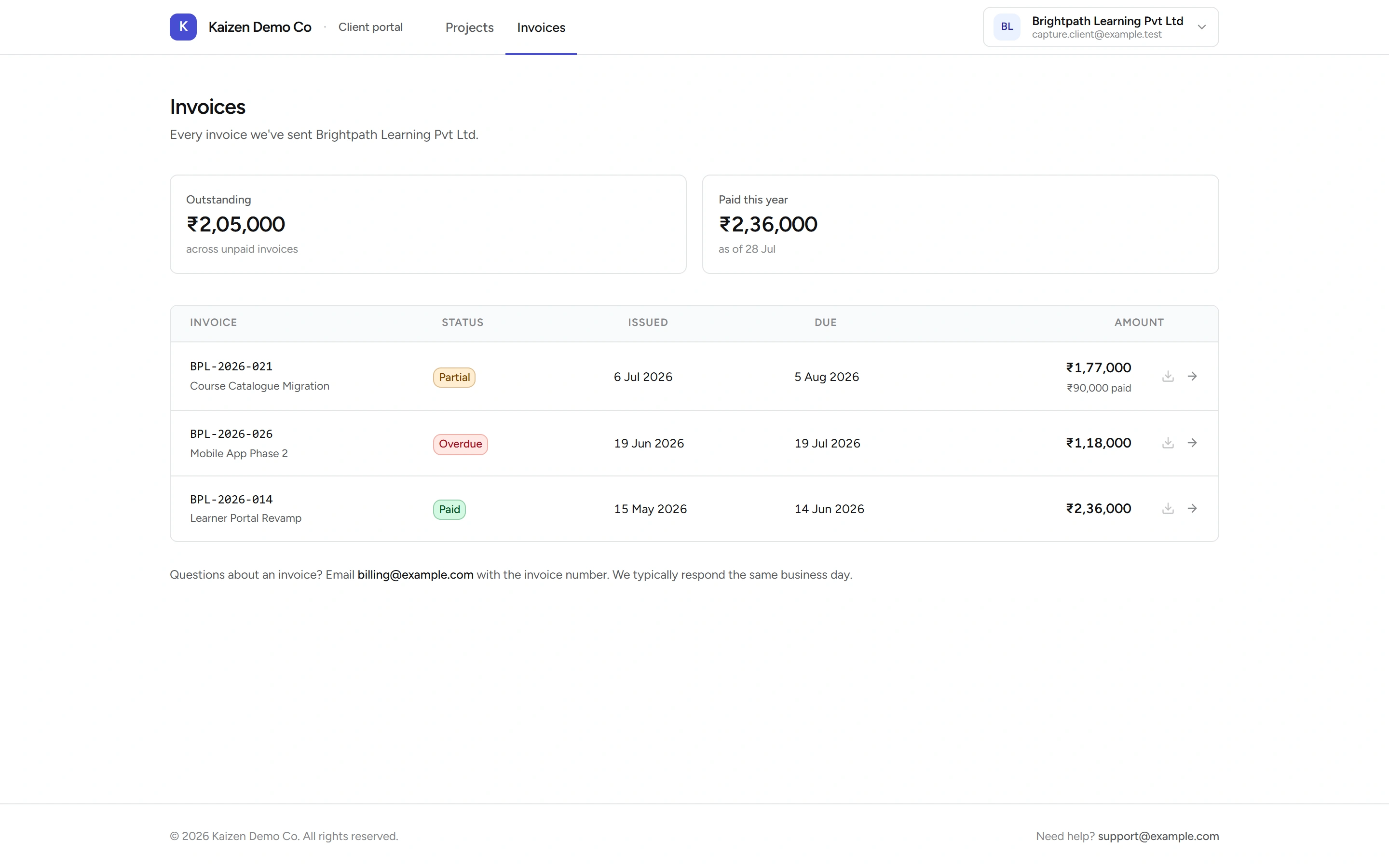Image resolution: width=1389 pixels, height=868 pixels.
Task: Click the DUE column header
Action: (825, 323)
